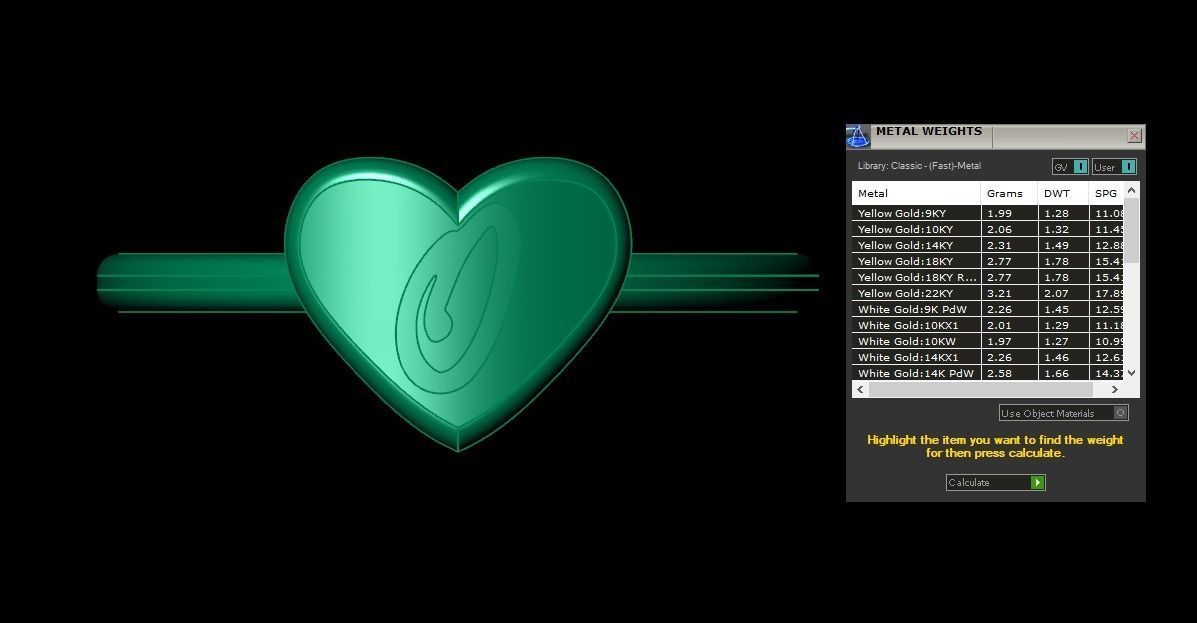Click the Metal Weights title bar
Viewport: 1197px width, 623px height.
pos(995,137)
